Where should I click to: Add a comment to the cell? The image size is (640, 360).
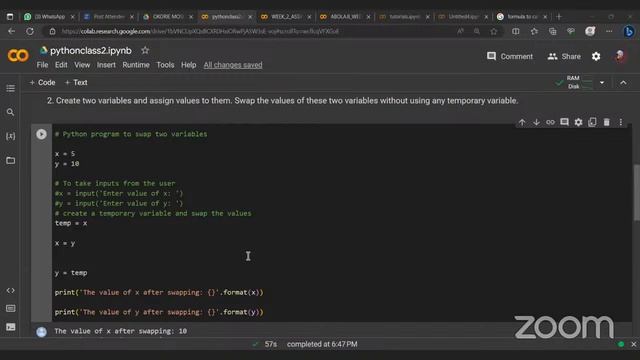564,122
